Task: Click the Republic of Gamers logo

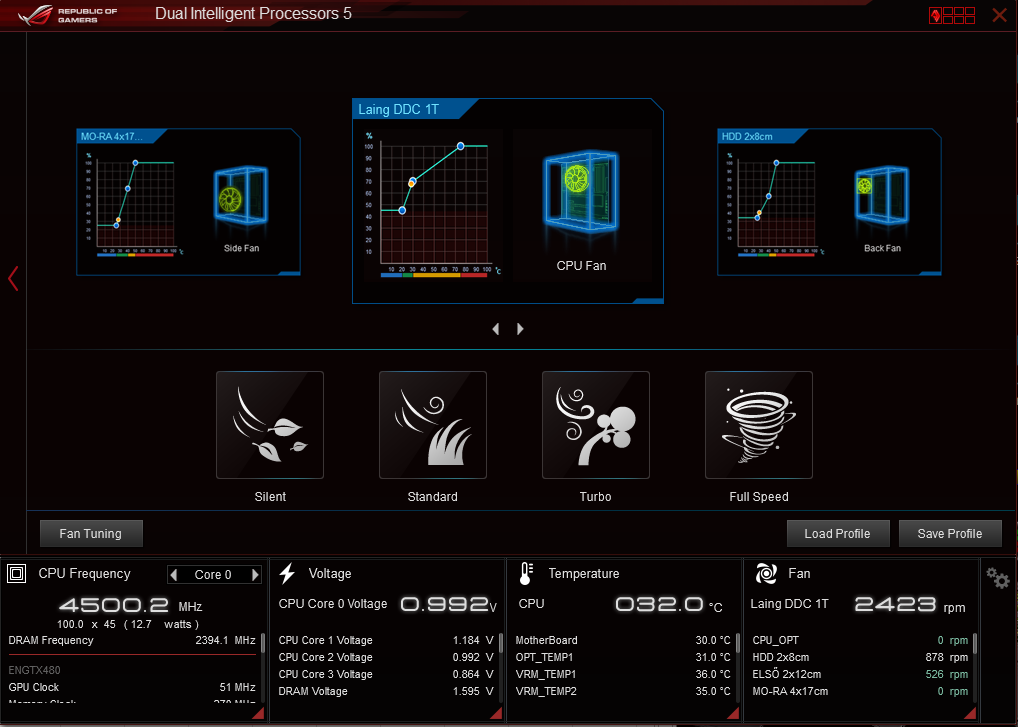Action: 68,15
